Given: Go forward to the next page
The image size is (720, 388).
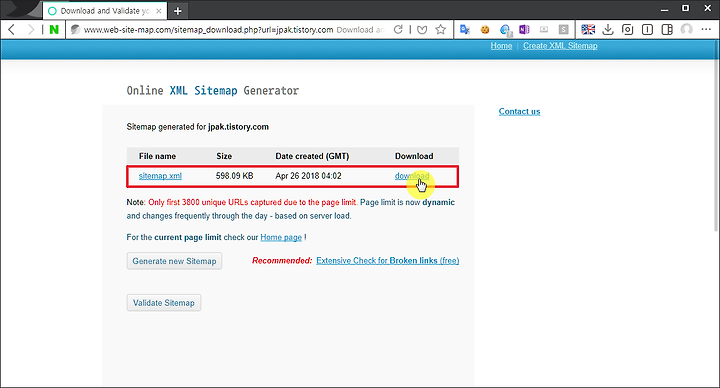Looking at the screenshot, I should [30, 30].
